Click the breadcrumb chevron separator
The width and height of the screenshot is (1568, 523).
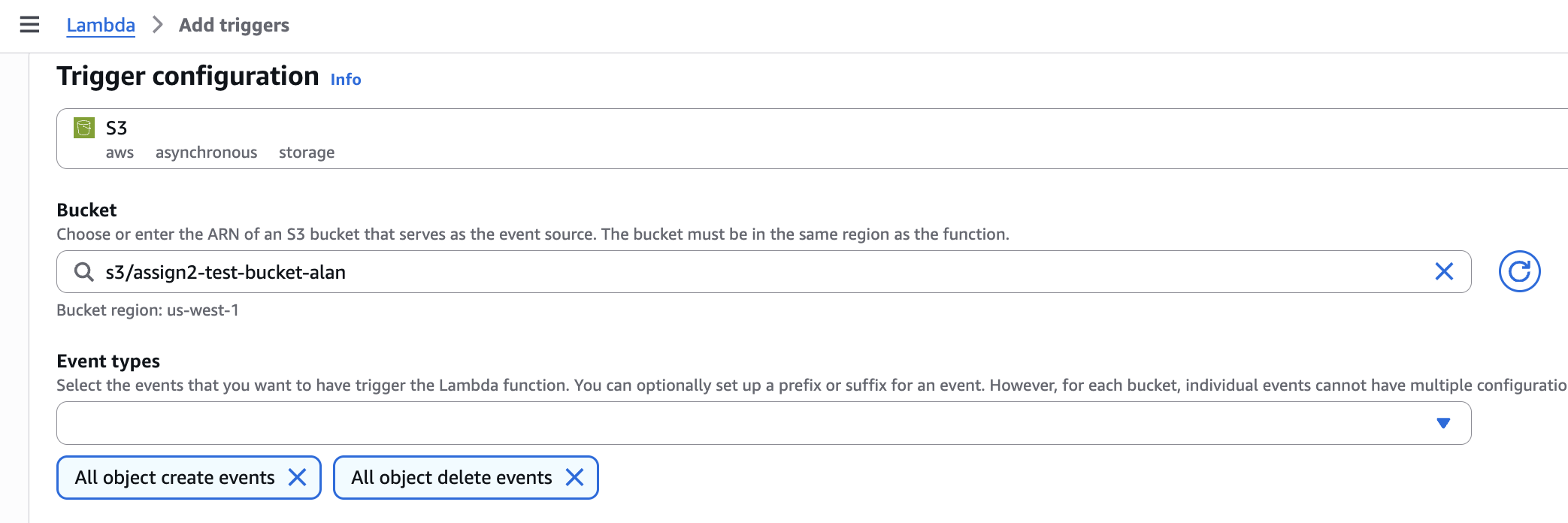coord(157,25)
